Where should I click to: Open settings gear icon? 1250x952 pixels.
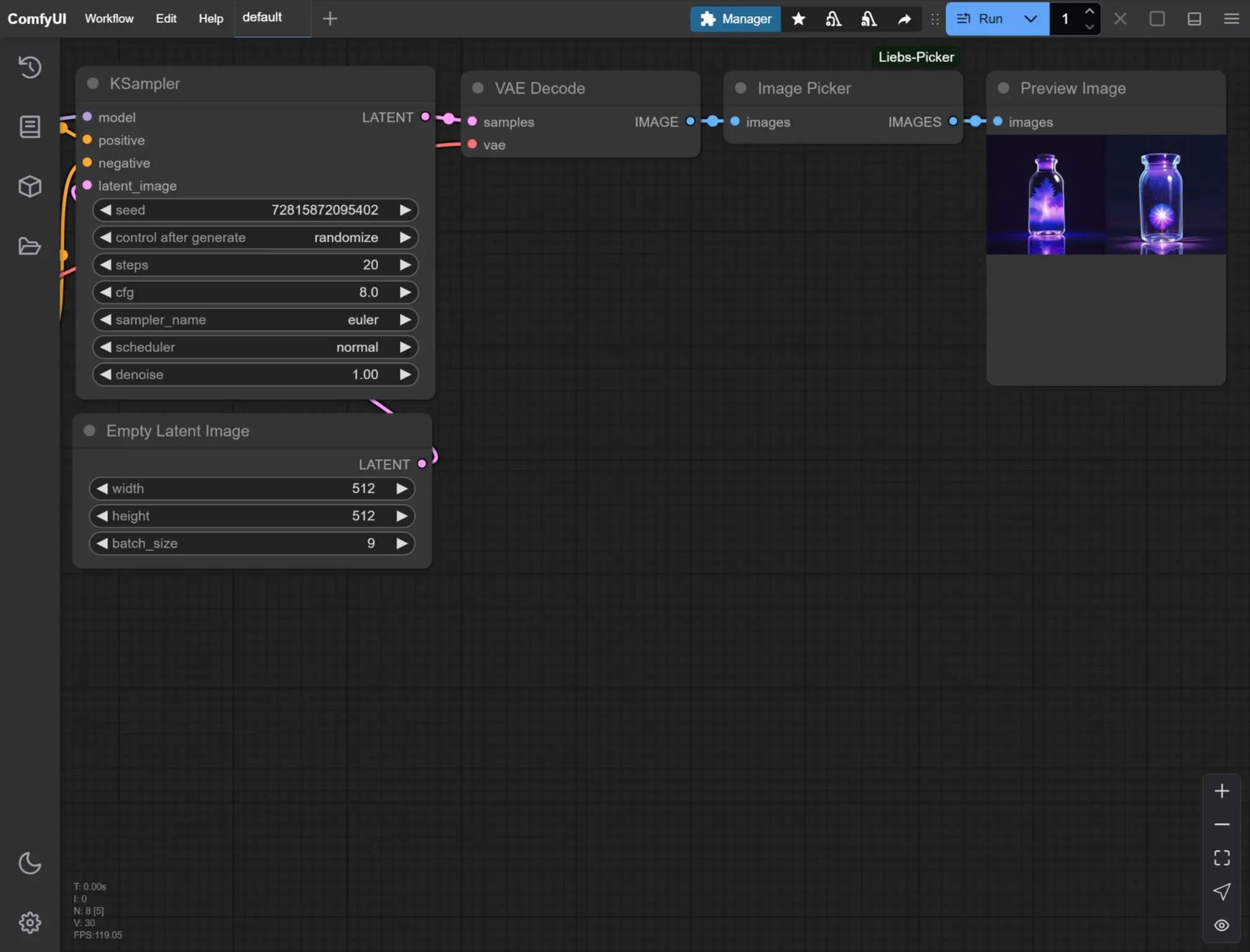[x=29, y=922]
